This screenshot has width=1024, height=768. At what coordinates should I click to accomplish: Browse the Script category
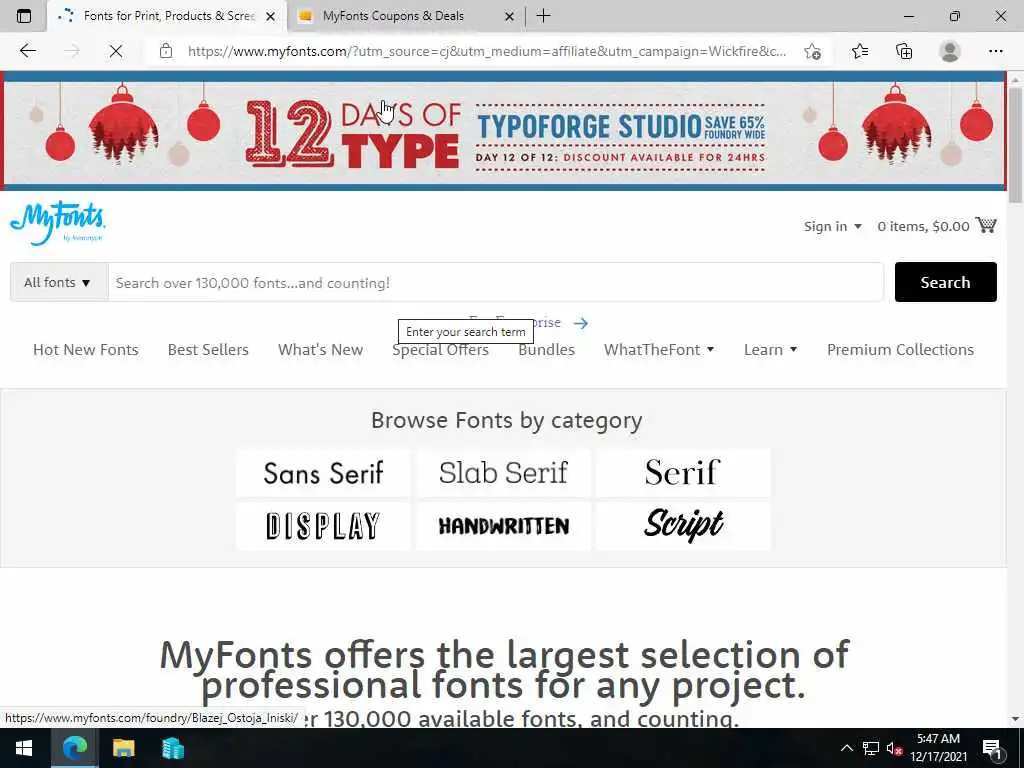coord(683,526)
